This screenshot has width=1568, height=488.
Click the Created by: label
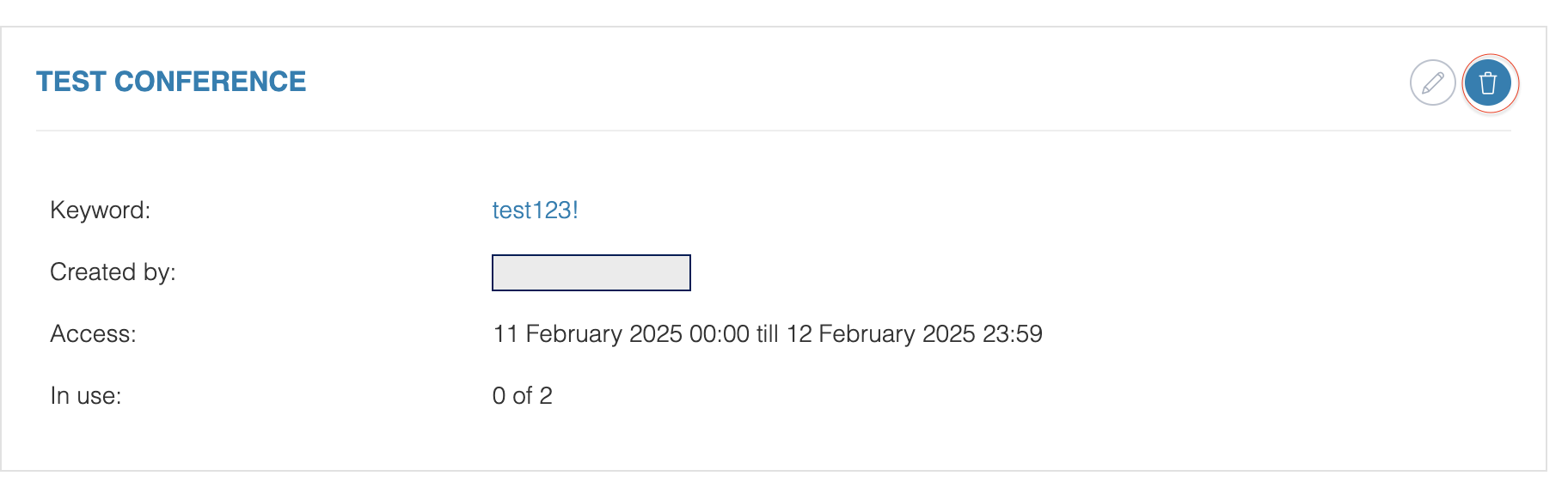click(113, 272)
